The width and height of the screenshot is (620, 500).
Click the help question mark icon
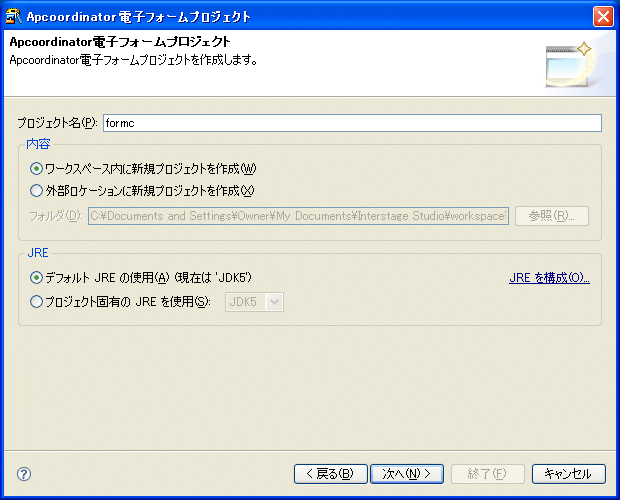click(x=24, y=474)
